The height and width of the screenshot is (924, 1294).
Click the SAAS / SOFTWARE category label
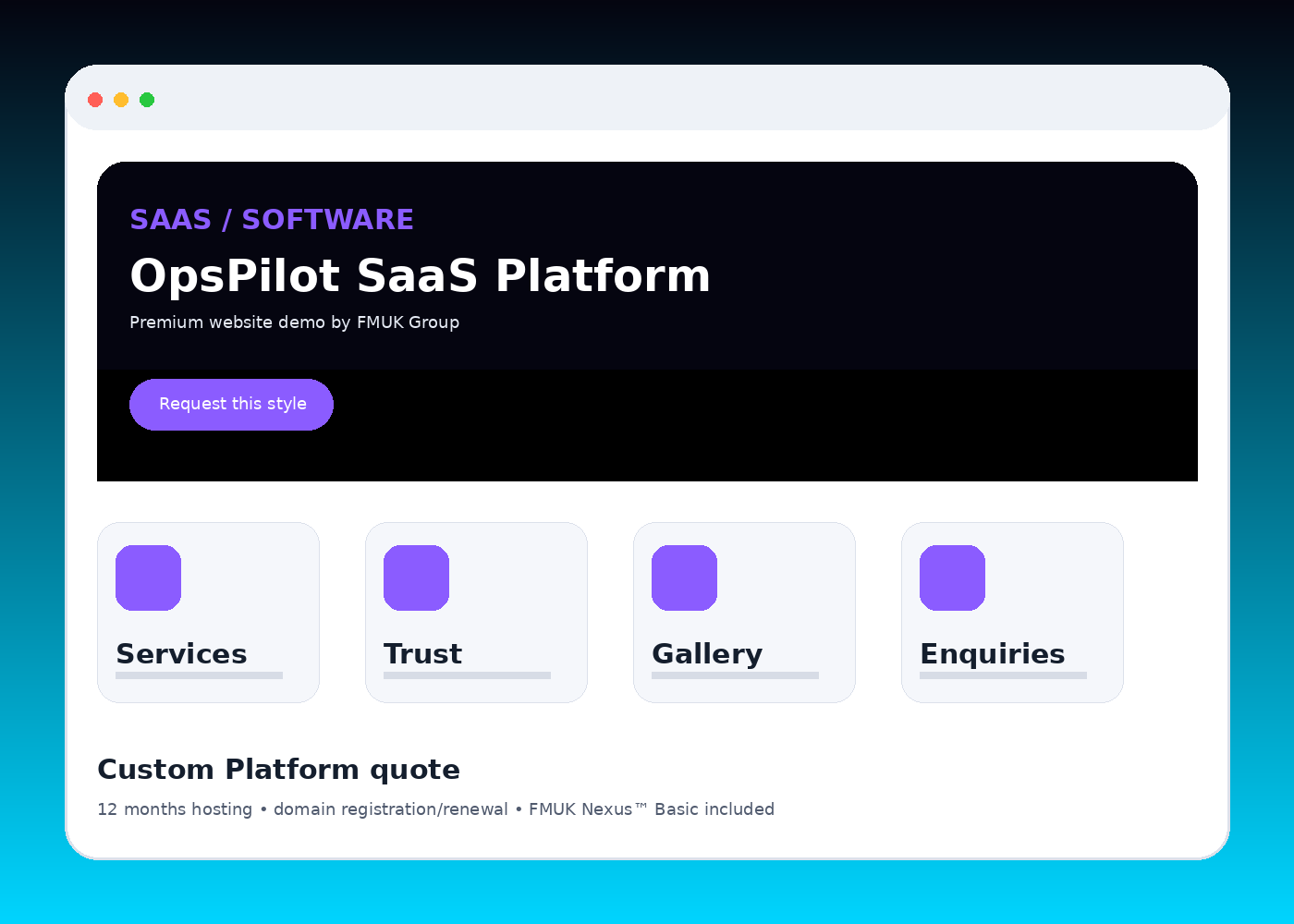click(272, 220)
